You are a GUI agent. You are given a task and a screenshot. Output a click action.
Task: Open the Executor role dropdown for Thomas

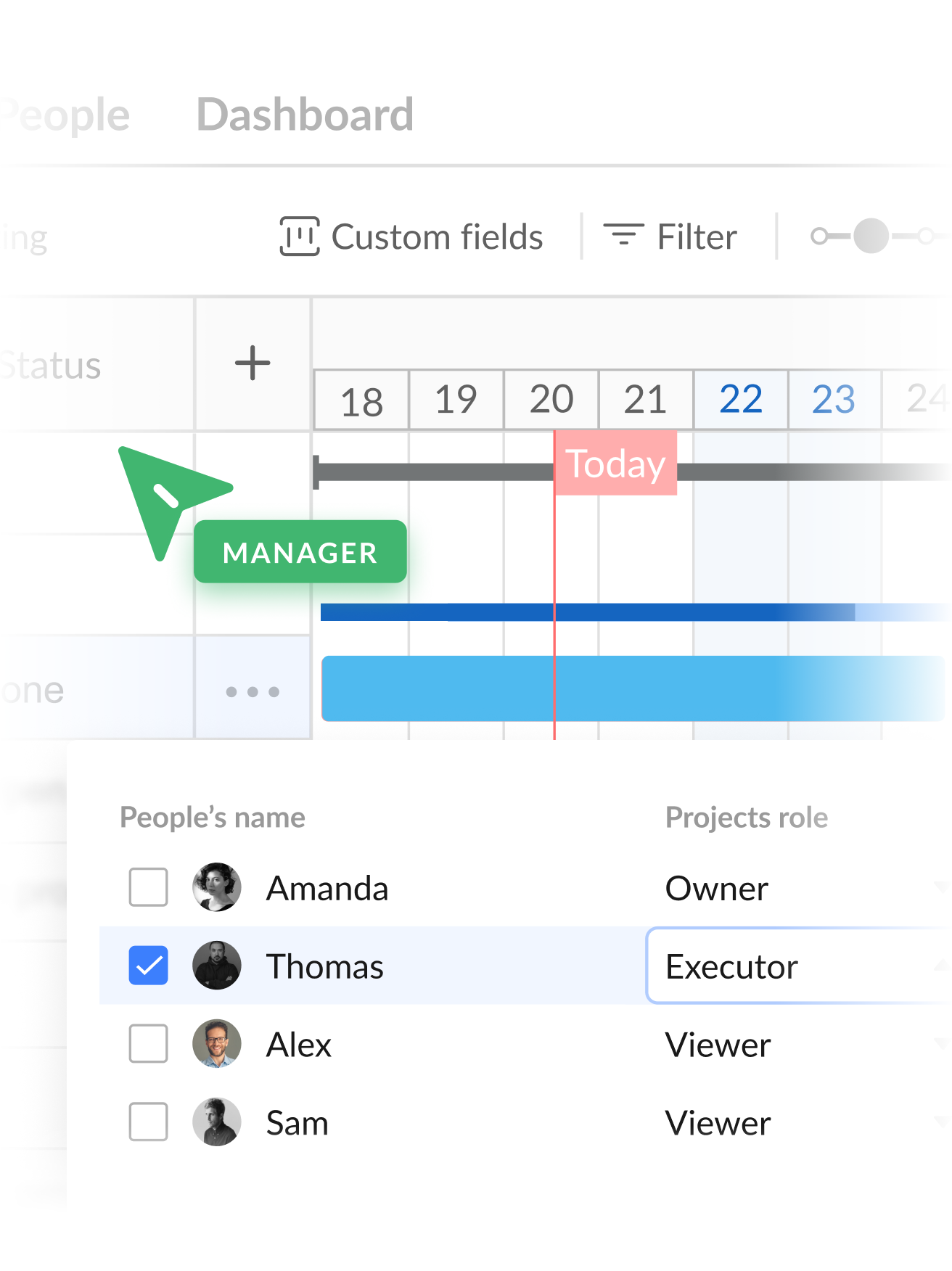798,966
